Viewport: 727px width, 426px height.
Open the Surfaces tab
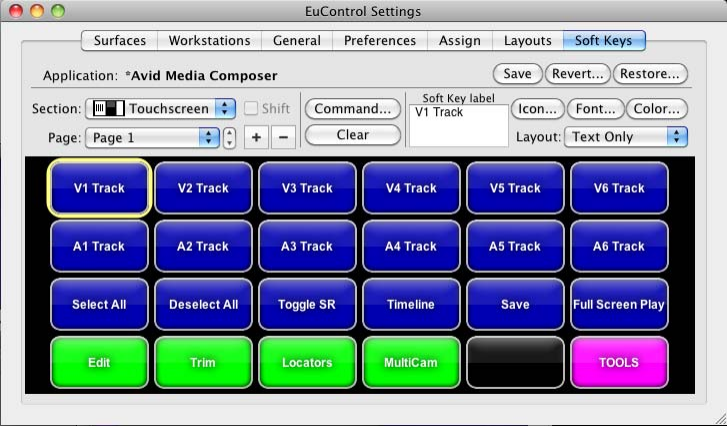point(120,40)
